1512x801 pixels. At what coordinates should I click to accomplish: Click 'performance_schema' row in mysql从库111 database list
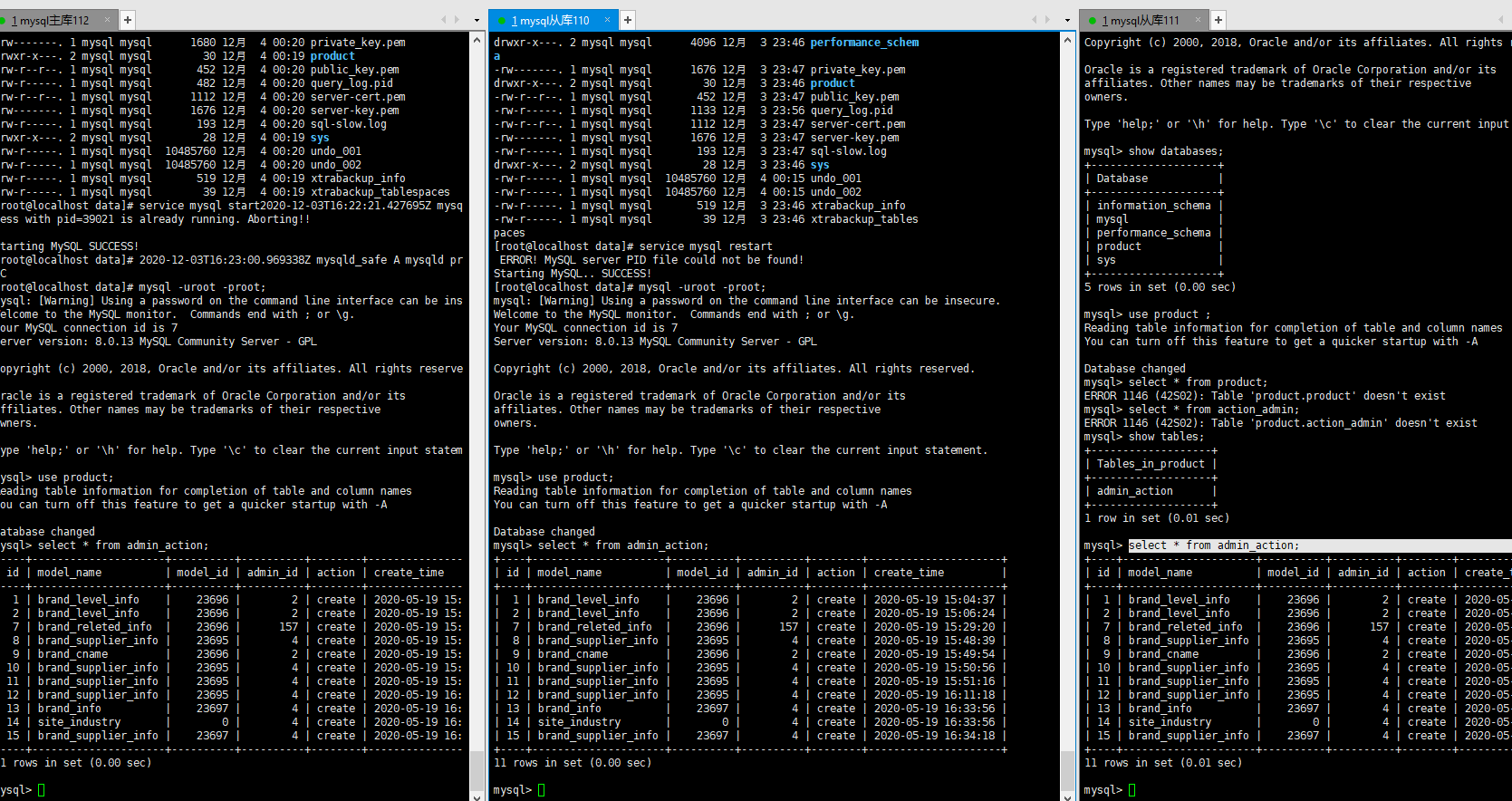pos(1153,233)
